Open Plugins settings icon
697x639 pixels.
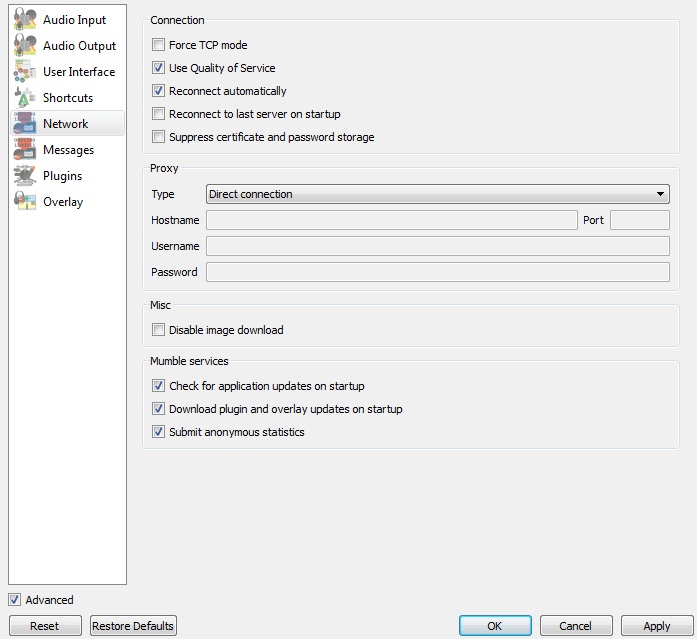click(25, 176)
